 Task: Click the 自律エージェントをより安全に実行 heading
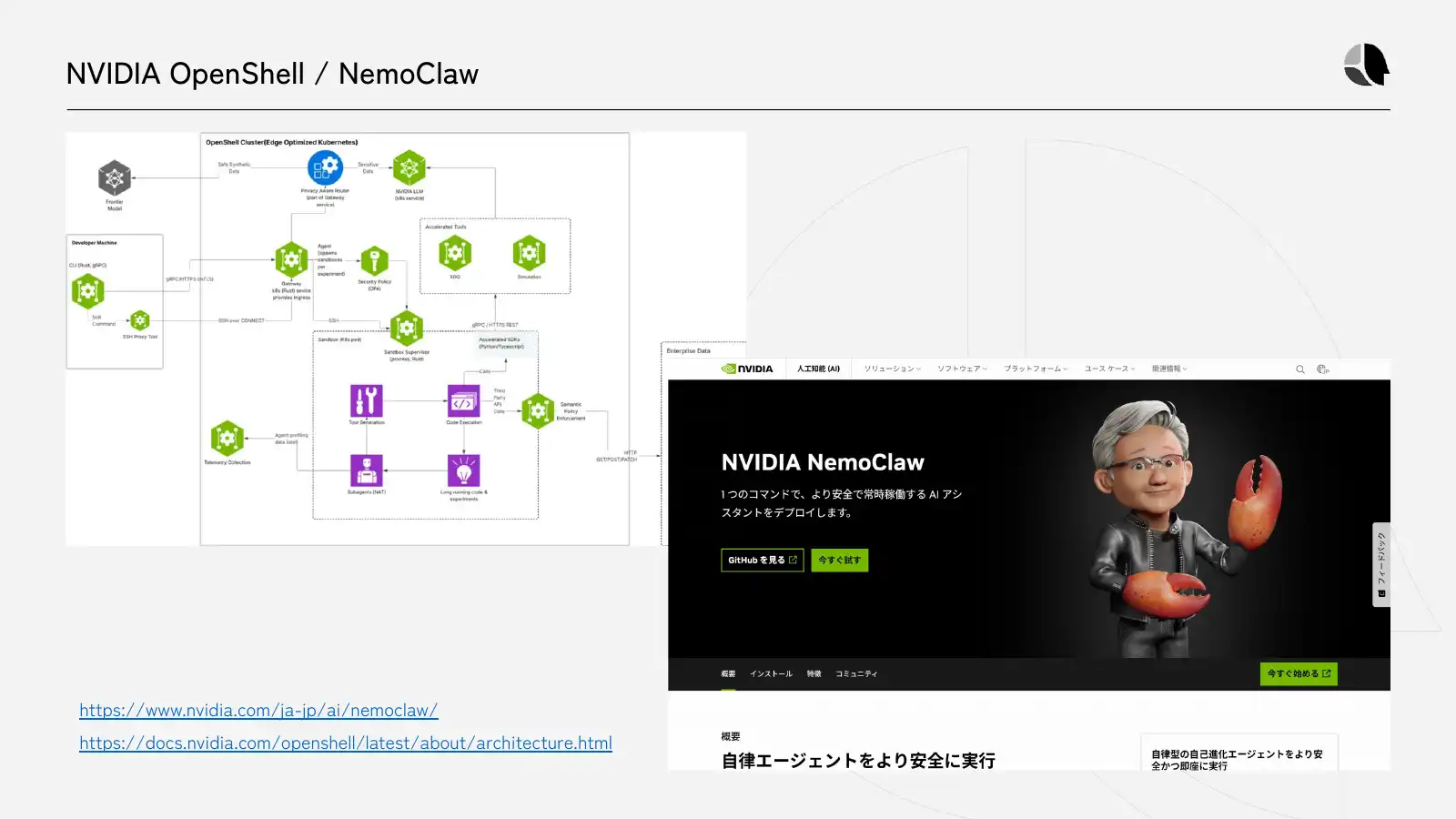pos(858,761)
